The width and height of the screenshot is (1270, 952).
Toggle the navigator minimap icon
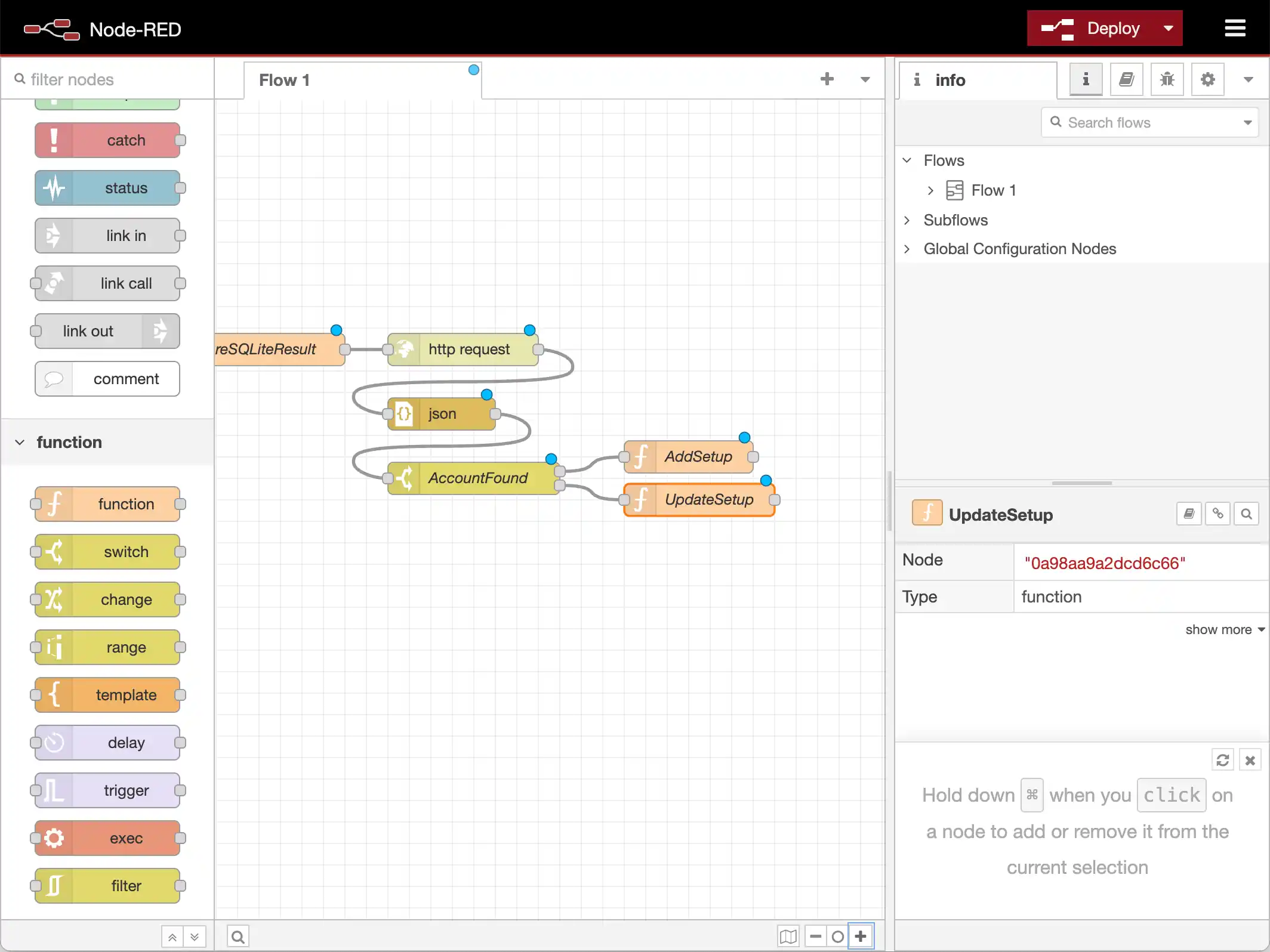[788, 936]
